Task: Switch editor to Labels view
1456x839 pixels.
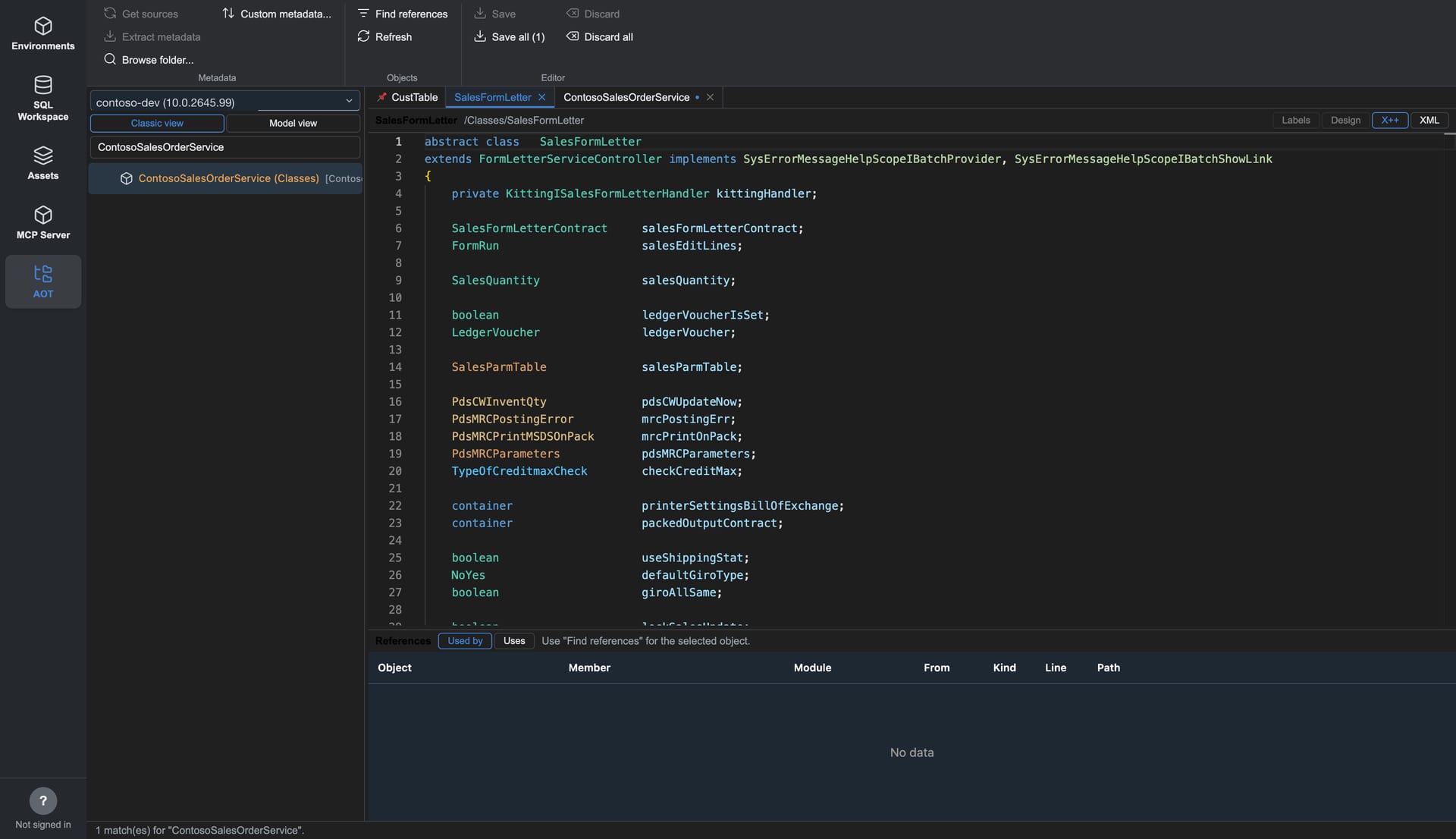Action: 1295,120
